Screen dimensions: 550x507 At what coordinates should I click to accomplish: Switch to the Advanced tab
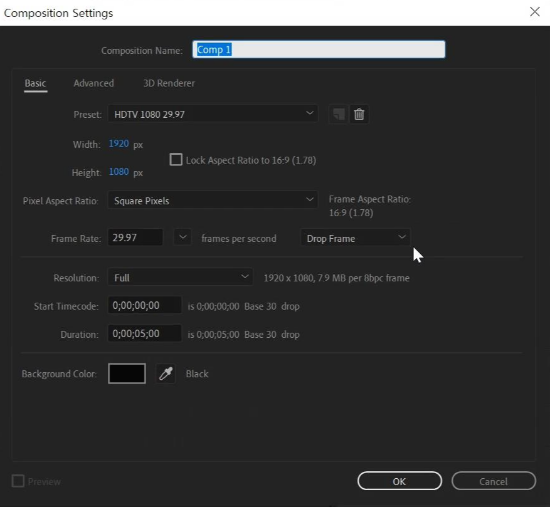(x=94, y=83)
